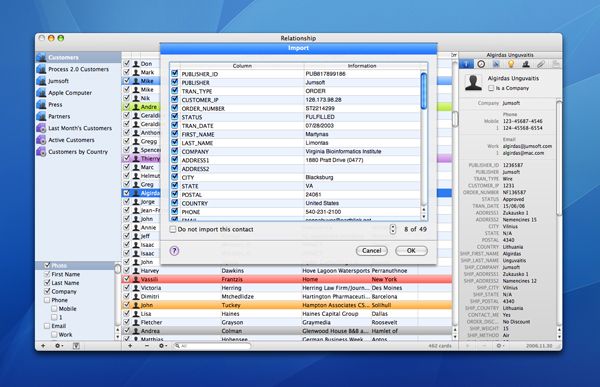The image size is (600, 387).
Task: Click the mobile number 123-45687-4546
Action: pyautogui.click(x=522, y=121)
